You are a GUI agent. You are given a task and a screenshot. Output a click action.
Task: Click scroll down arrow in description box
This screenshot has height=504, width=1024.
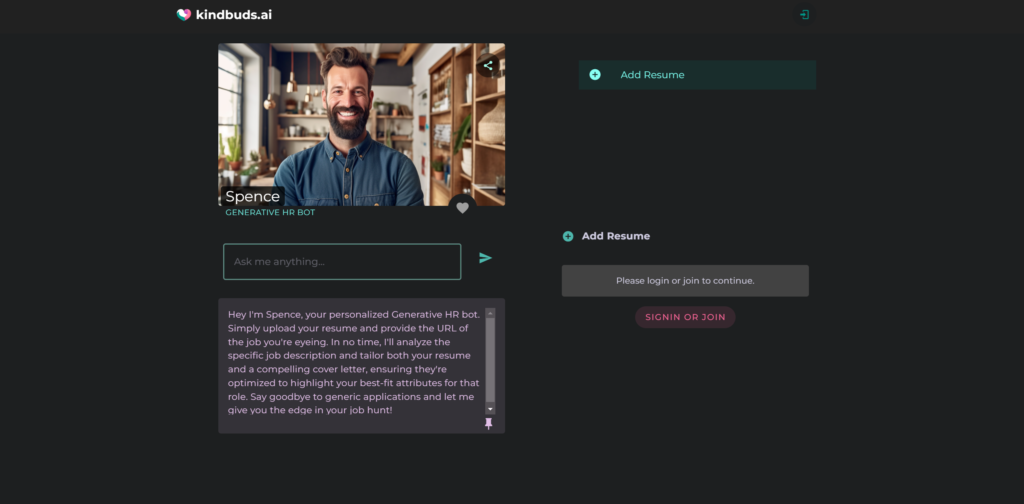(x=490, y=409)
